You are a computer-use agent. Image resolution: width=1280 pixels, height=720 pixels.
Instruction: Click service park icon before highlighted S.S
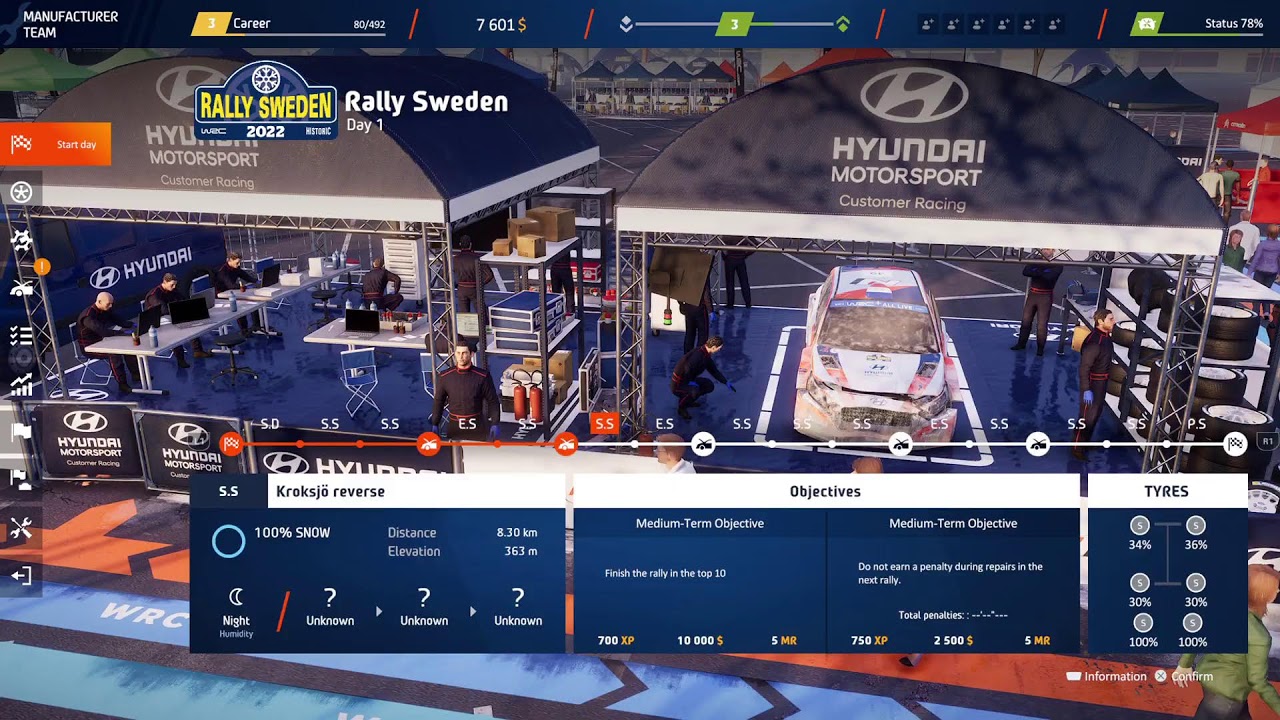coord(566,444)
